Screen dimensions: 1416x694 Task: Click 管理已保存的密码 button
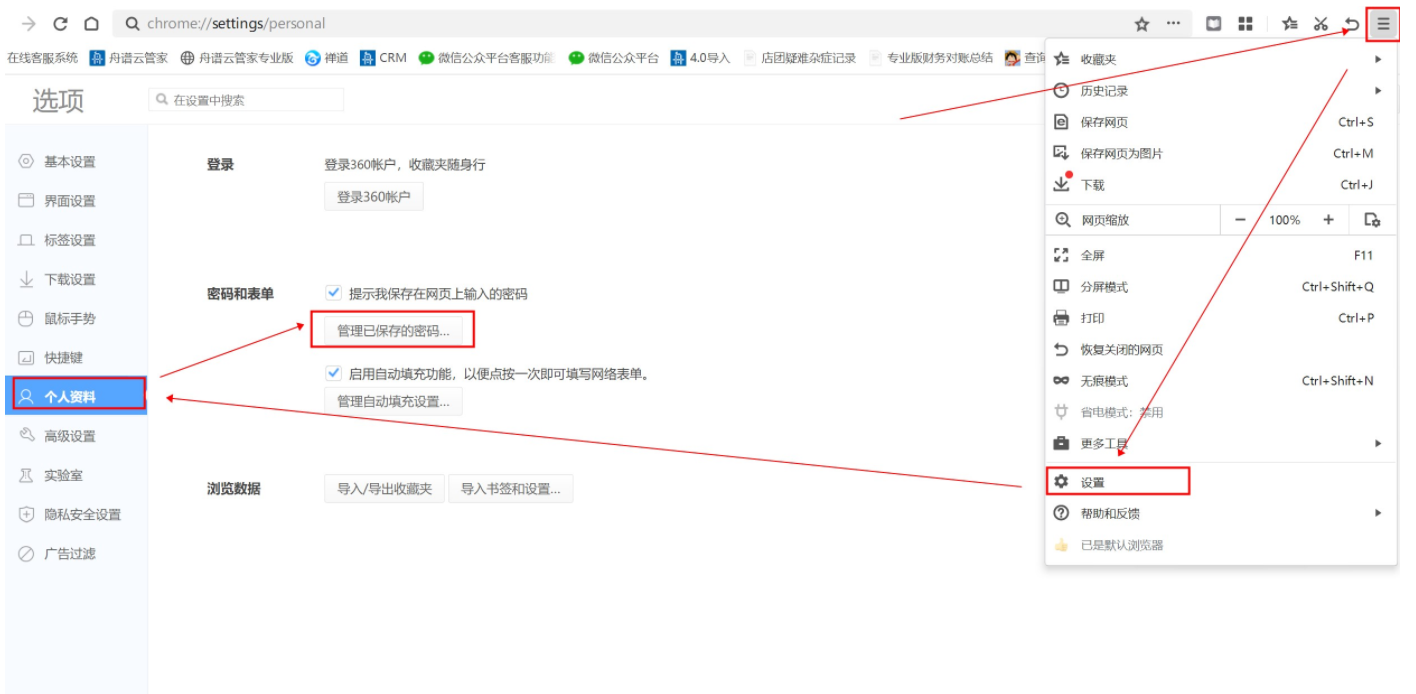point(393,330)
